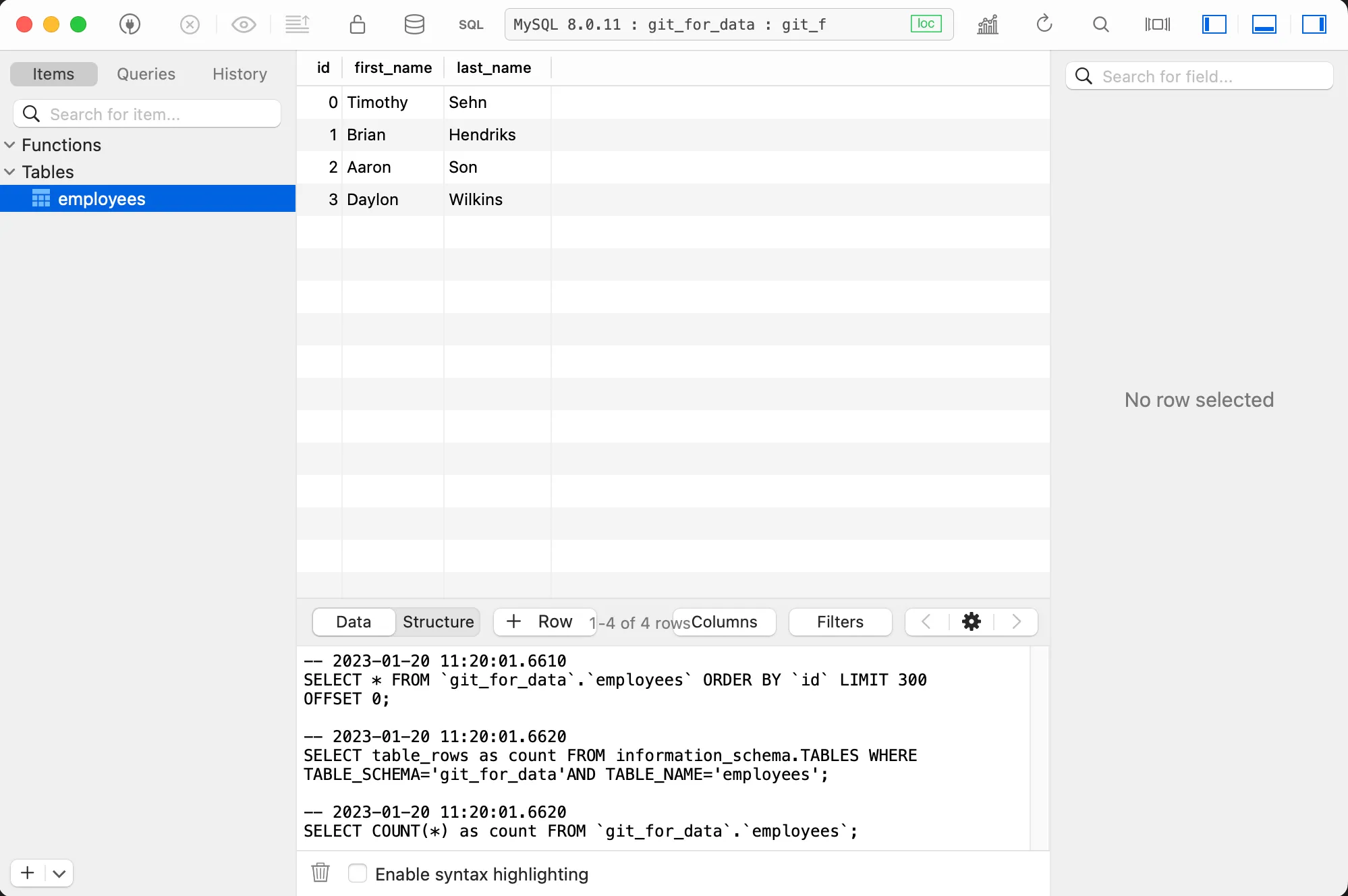
Task: Open the toolbar search icon
Action: pyautogui.click(x=1100, y=24)
